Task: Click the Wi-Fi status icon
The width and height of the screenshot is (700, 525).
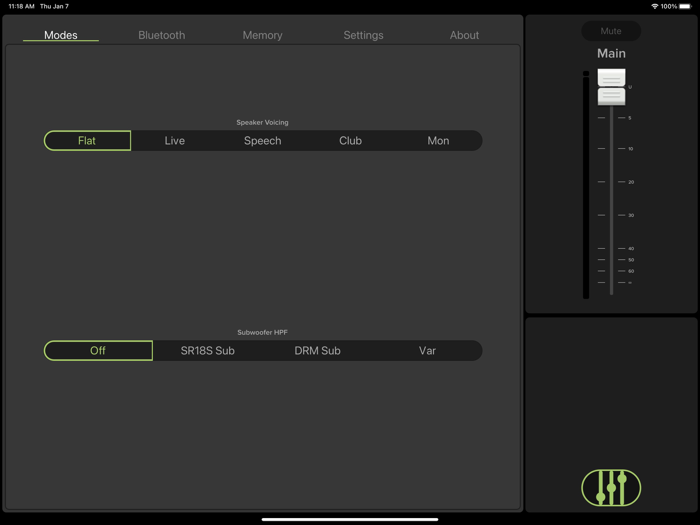Action: click(x=654, y=6)
